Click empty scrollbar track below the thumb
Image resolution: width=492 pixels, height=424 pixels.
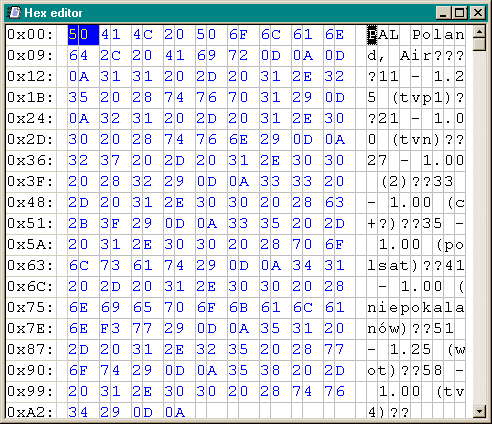coord(479,227)
